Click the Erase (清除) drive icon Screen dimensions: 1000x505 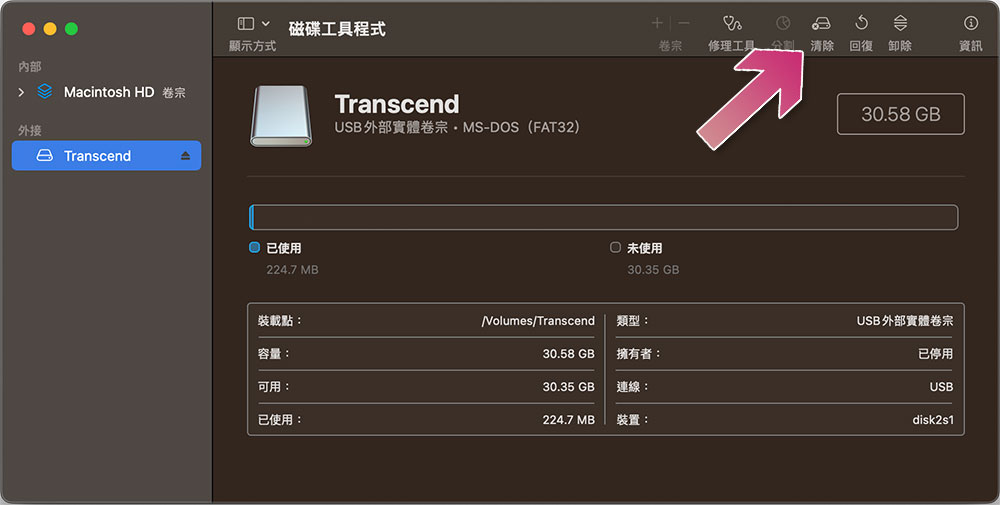[821, 23]
